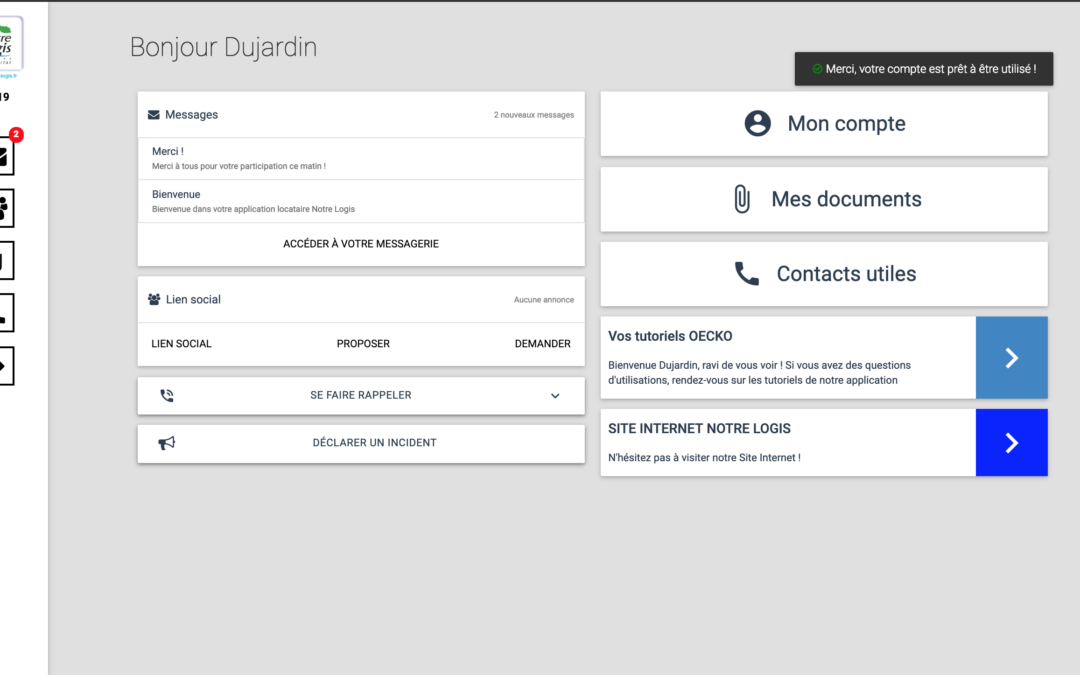Click the Lien Social tab link
This screenshot has height=675, width=1080.
tap(182, 344)
